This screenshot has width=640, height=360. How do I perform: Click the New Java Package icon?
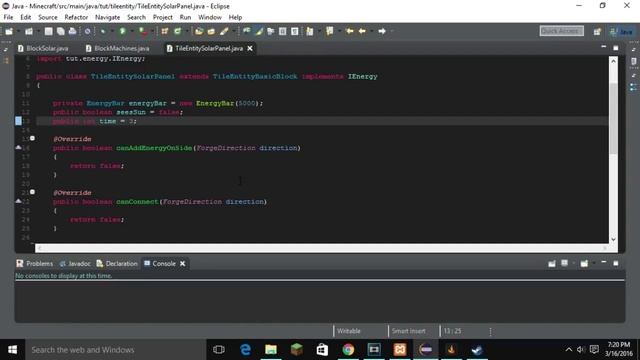164,31
